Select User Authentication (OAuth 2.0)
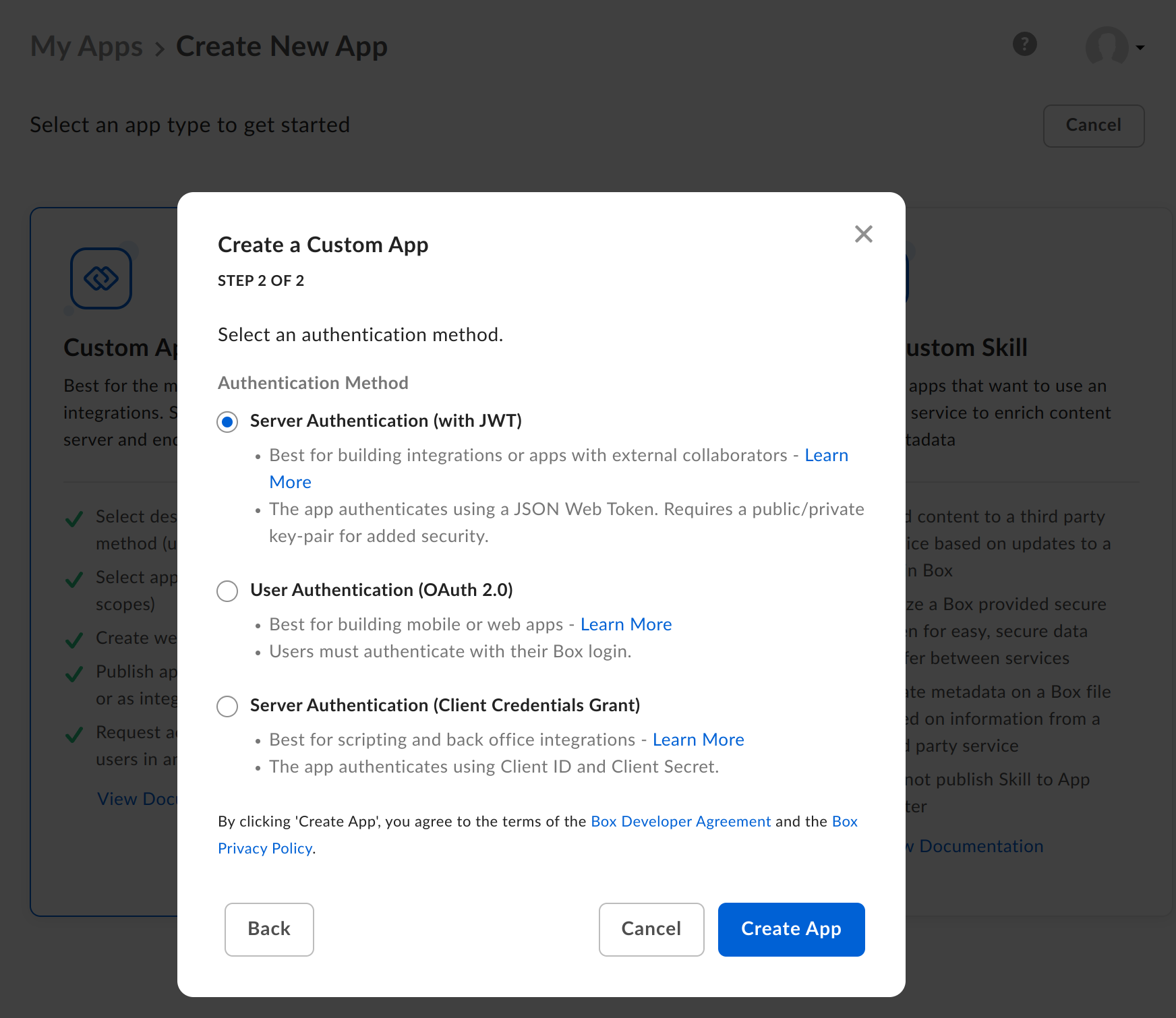The height and width of the screenshot is (1018, 1176). [x=227, y=591]
